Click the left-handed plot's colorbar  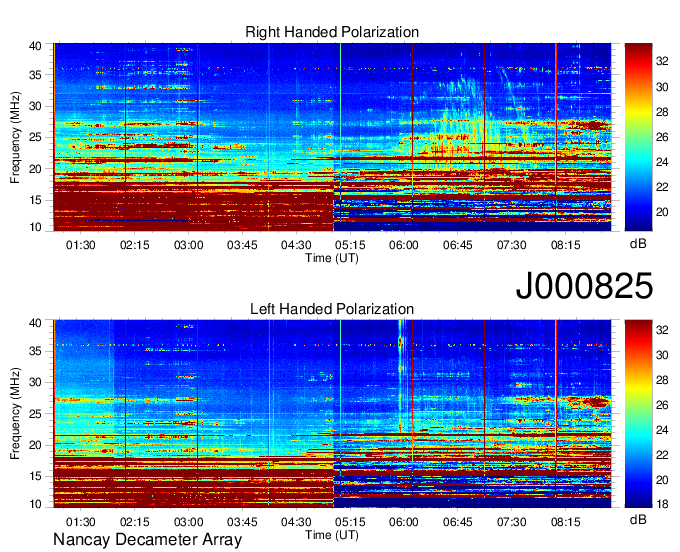pos(638,414)
